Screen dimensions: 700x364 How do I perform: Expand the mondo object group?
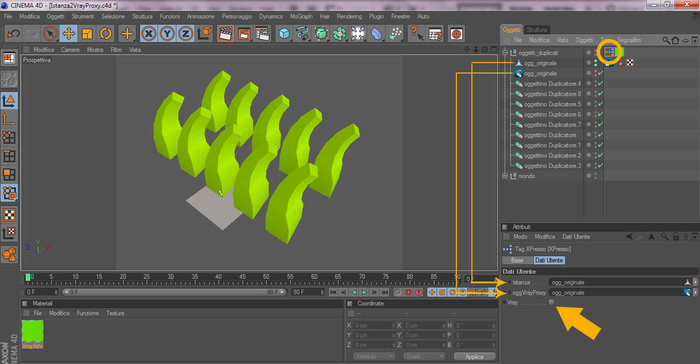coord(505,176)
